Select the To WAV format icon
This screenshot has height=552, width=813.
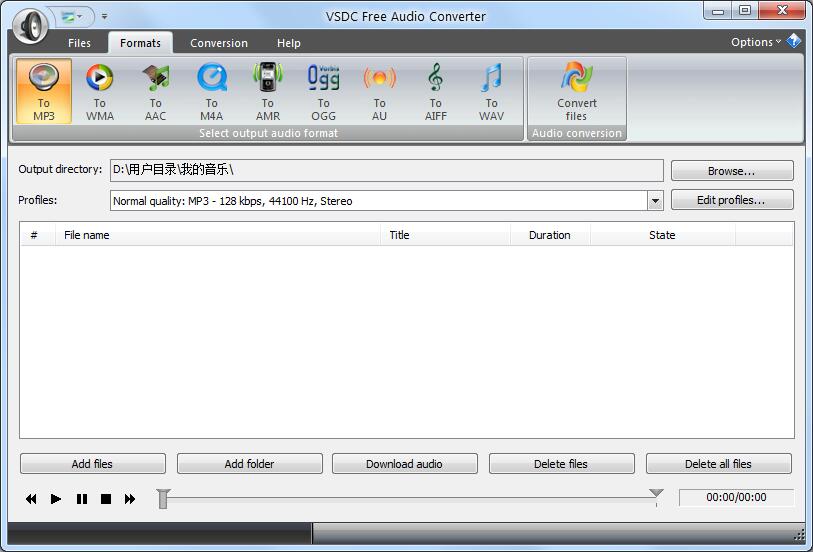pyautogui.click(x=492, y=91)
